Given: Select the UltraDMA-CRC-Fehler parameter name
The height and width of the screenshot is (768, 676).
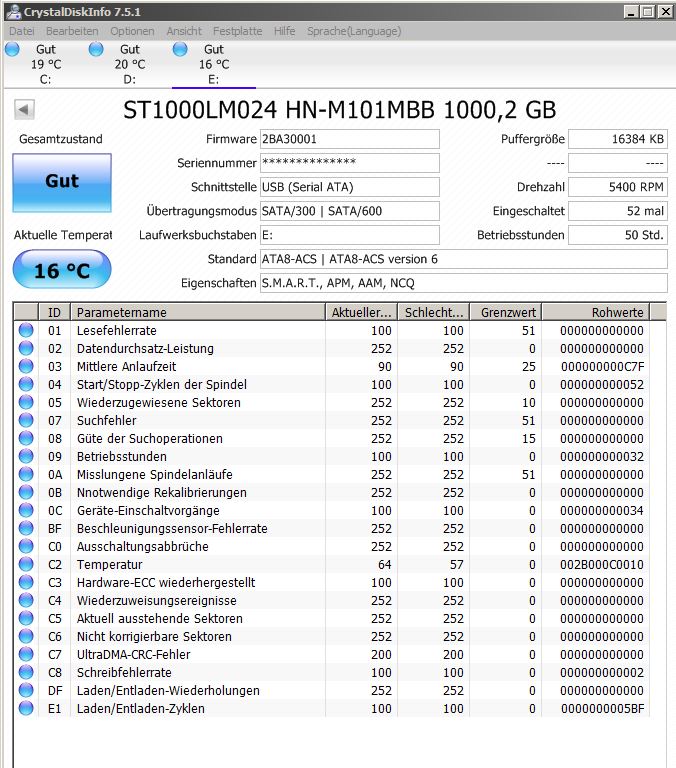Looking at the screenshot, I should (x=133, y=654).
